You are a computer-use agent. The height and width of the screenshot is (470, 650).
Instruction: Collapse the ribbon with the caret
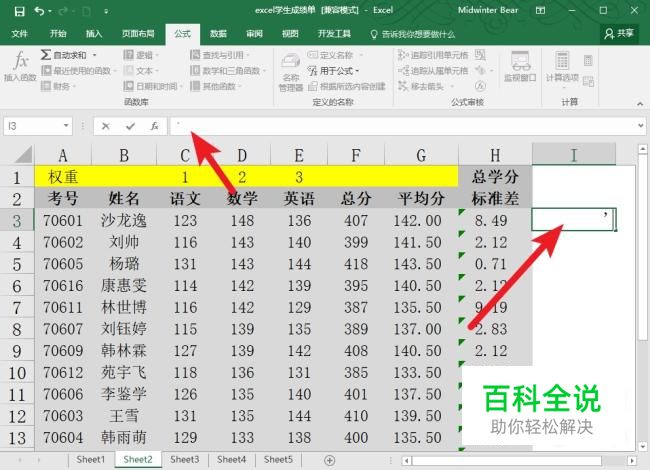[x=640, y=104]
